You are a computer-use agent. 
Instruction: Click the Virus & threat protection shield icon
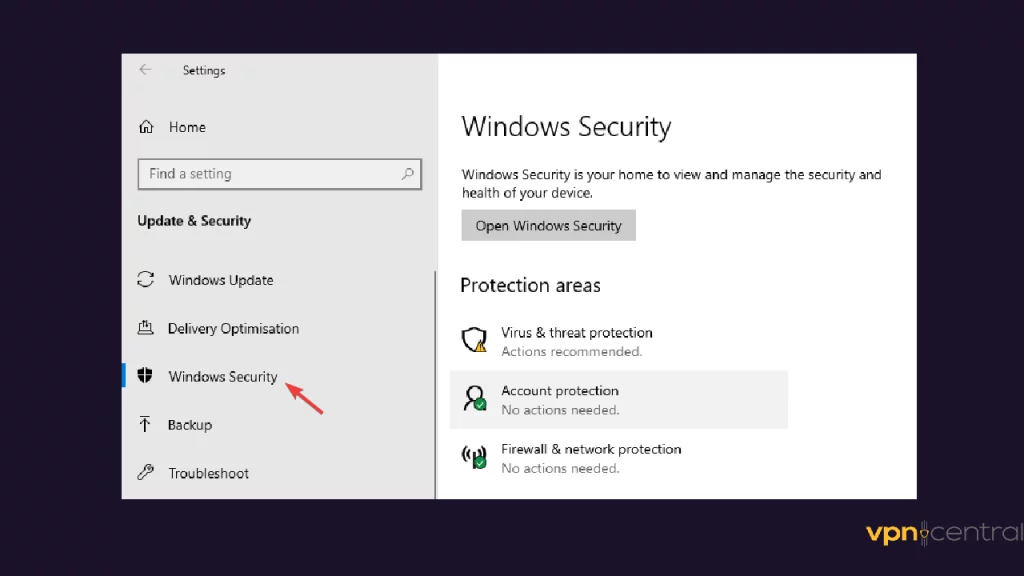pyautogui.click(x=473, y=340)
